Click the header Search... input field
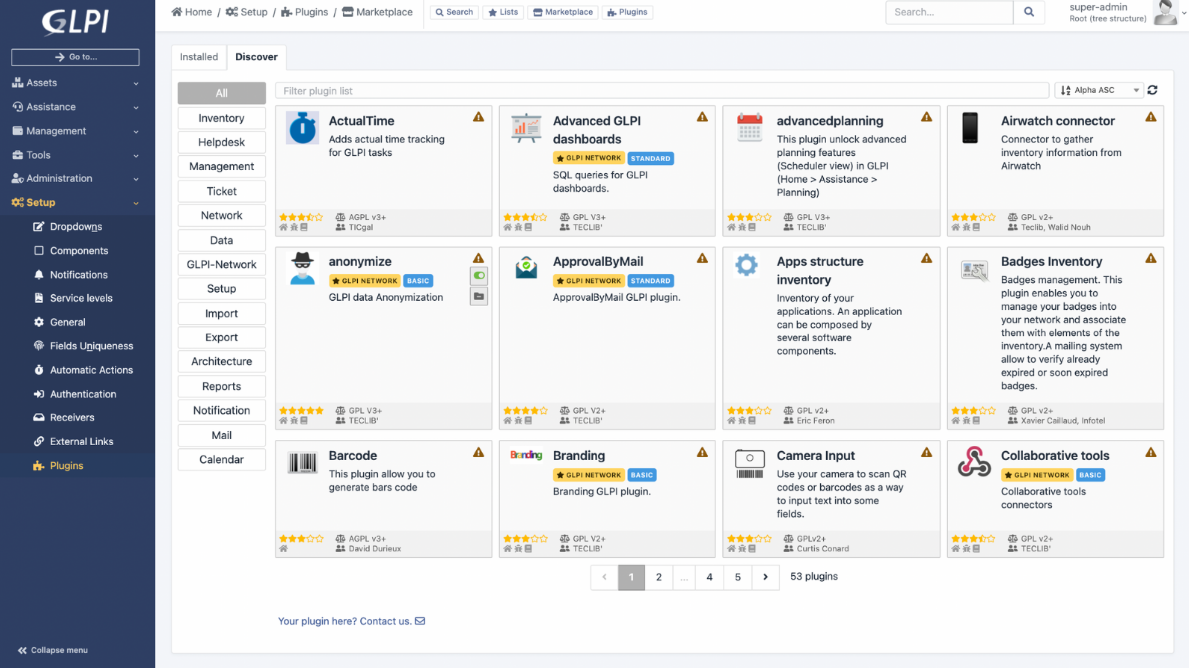1189x668 pixels. [x=949, y=12]
